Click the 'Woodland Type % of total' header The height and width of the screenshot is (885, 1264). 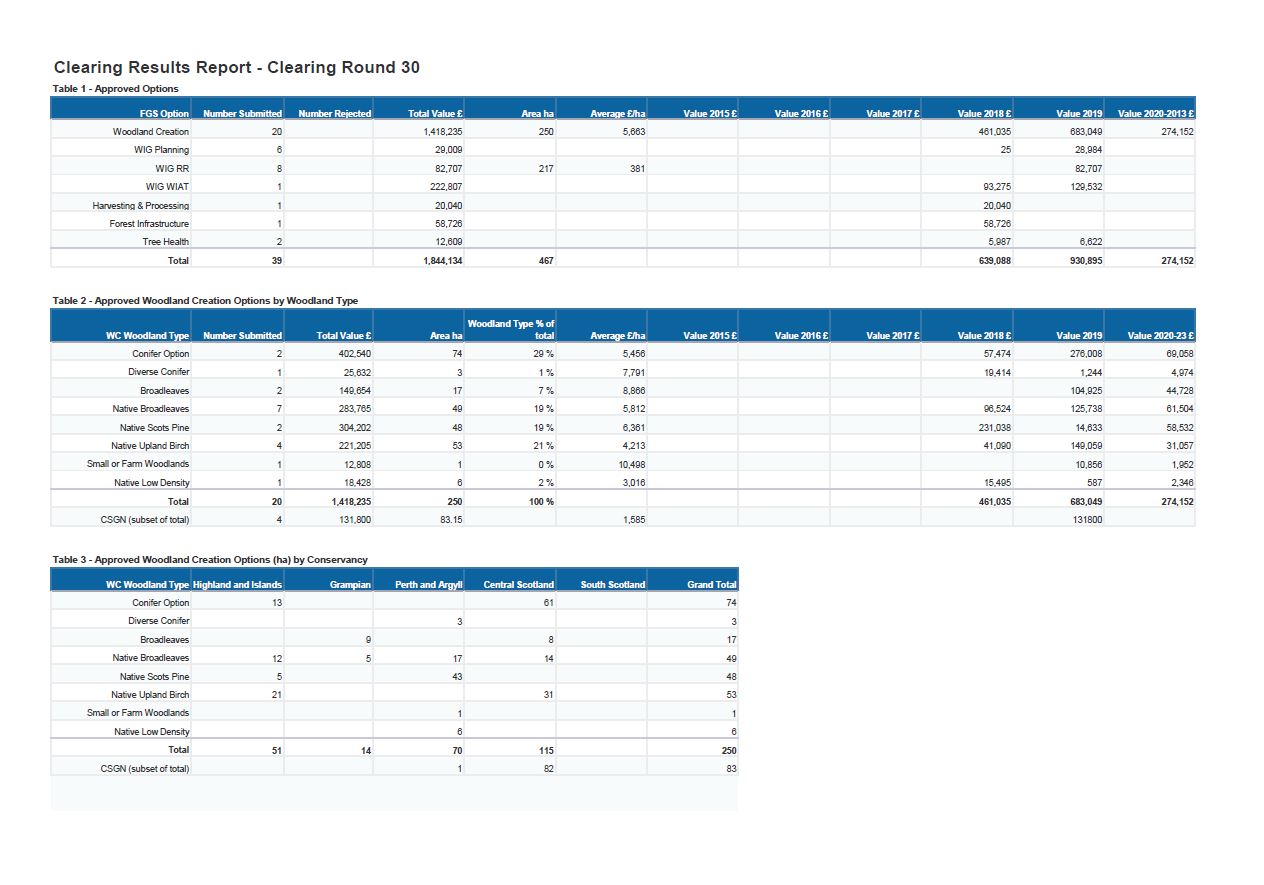(510, 329)
